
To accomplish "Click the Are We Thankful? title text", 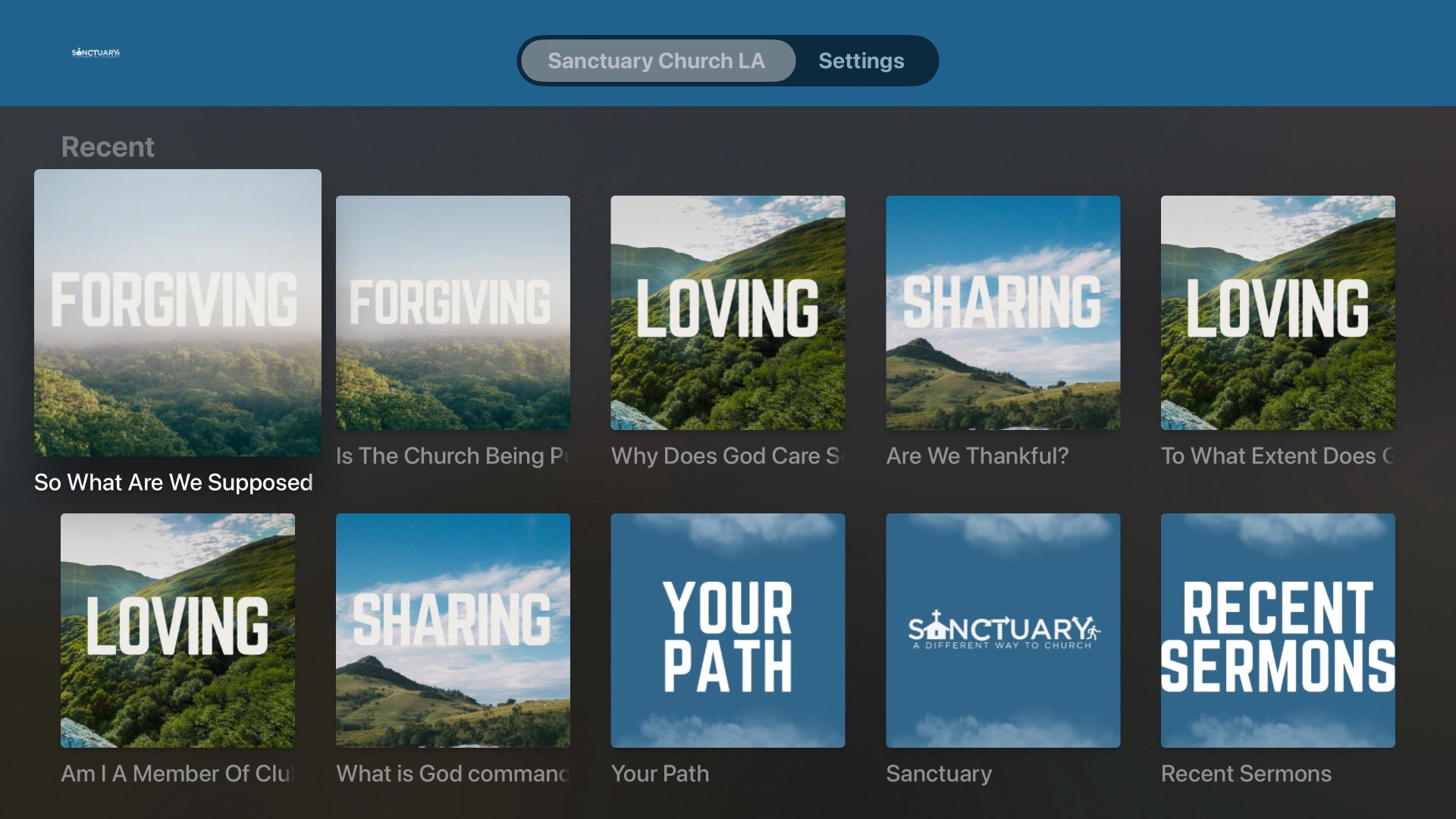I will (977, 456).
